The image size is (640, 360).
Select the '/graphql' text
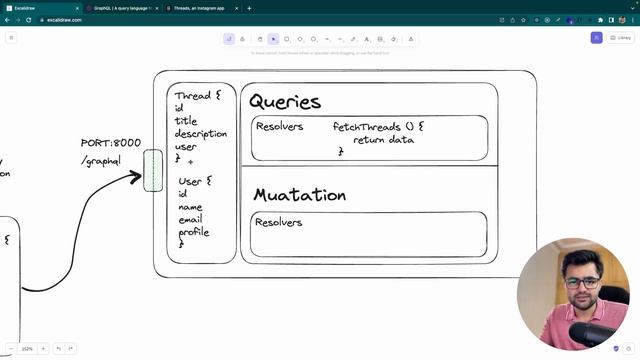point(101,161)
